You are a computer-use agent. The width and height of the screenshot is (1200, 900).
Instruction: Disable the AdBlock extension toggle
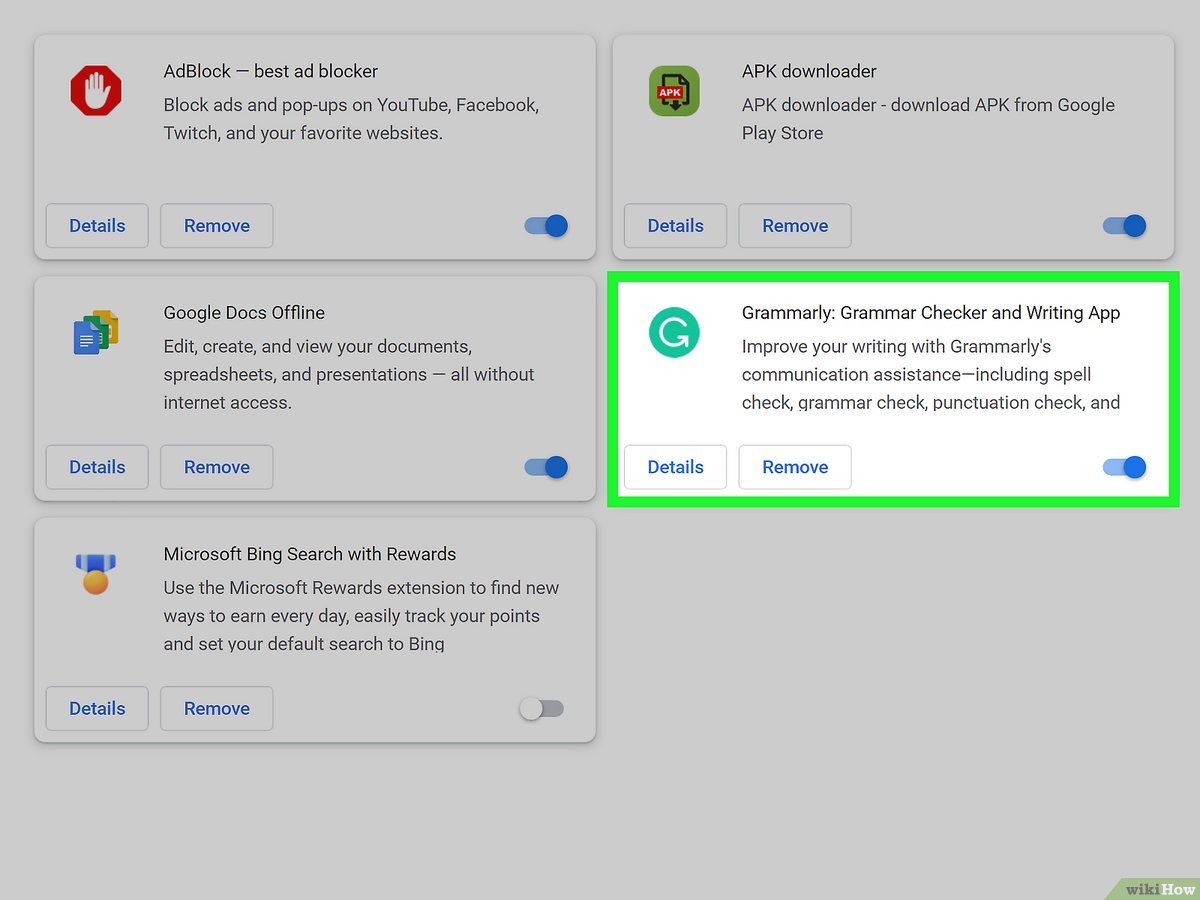[x=546, y=226]
